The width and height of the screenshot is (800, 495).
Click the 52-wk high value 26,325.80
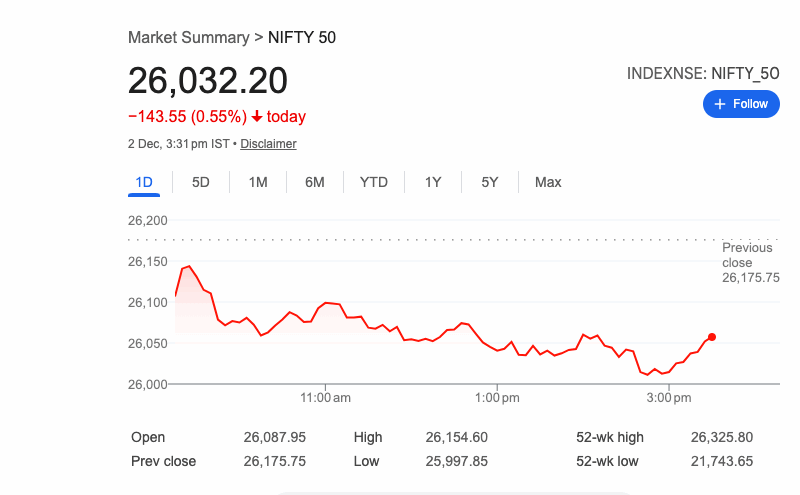point(721,437)
